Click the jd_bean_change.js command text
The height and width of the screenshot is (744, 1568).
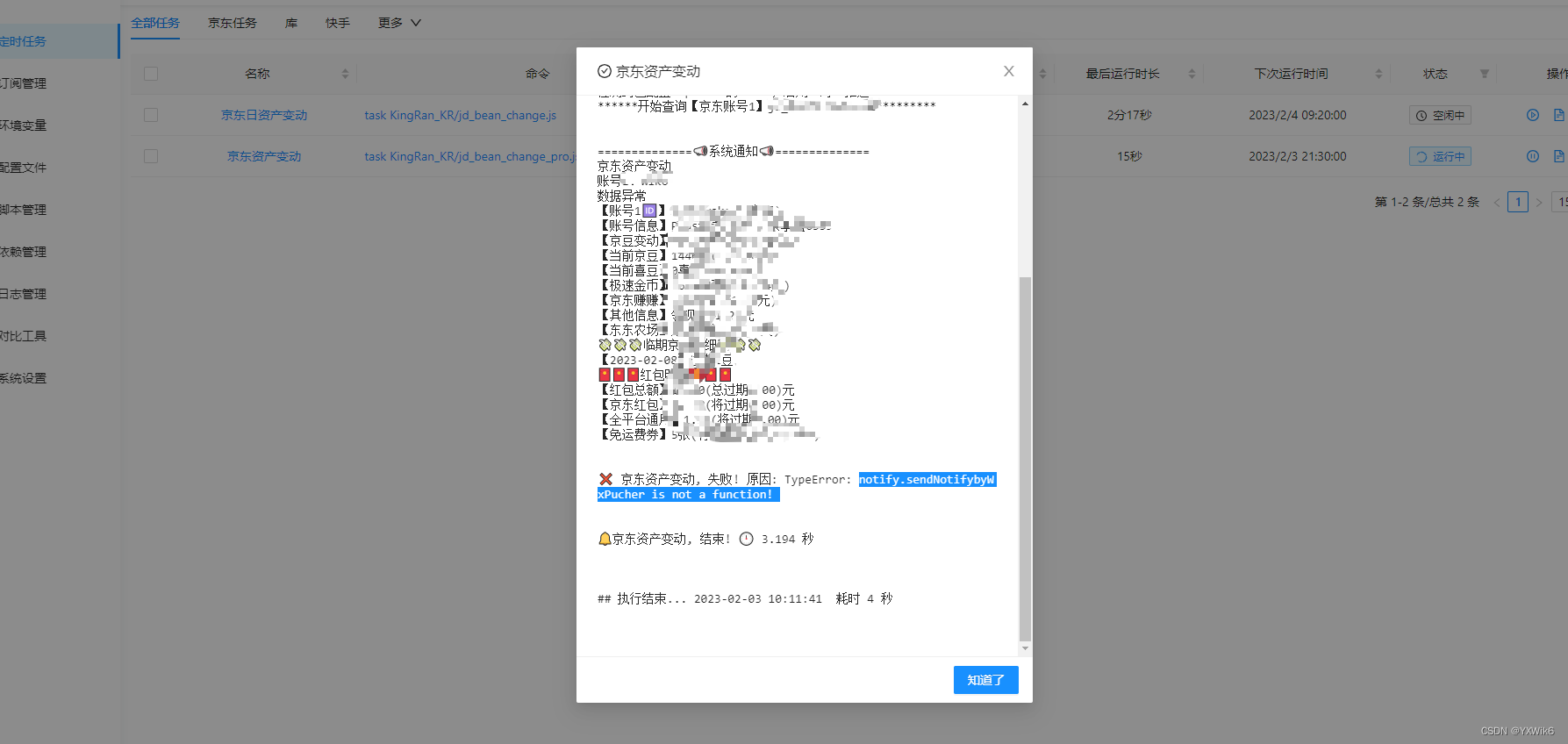click(x=461, y=115)
